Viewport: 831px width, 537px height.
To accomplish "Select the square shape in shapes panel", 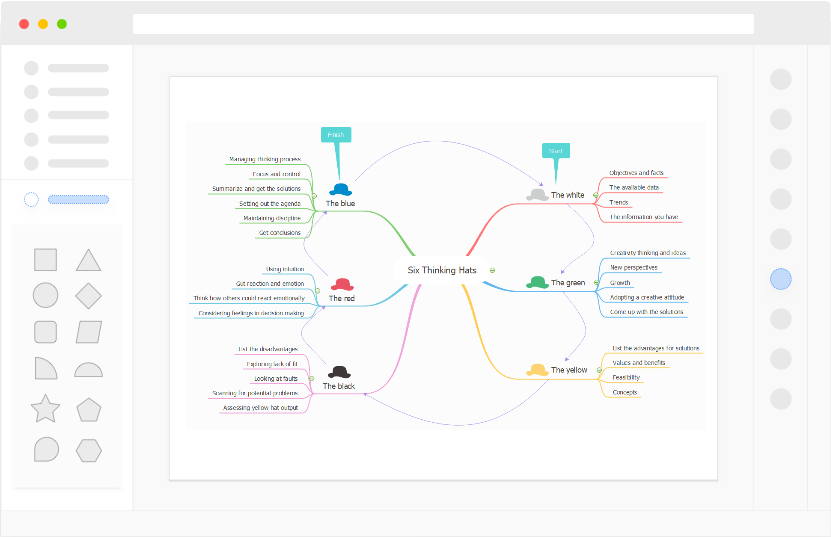I will [x=45, y=260].
